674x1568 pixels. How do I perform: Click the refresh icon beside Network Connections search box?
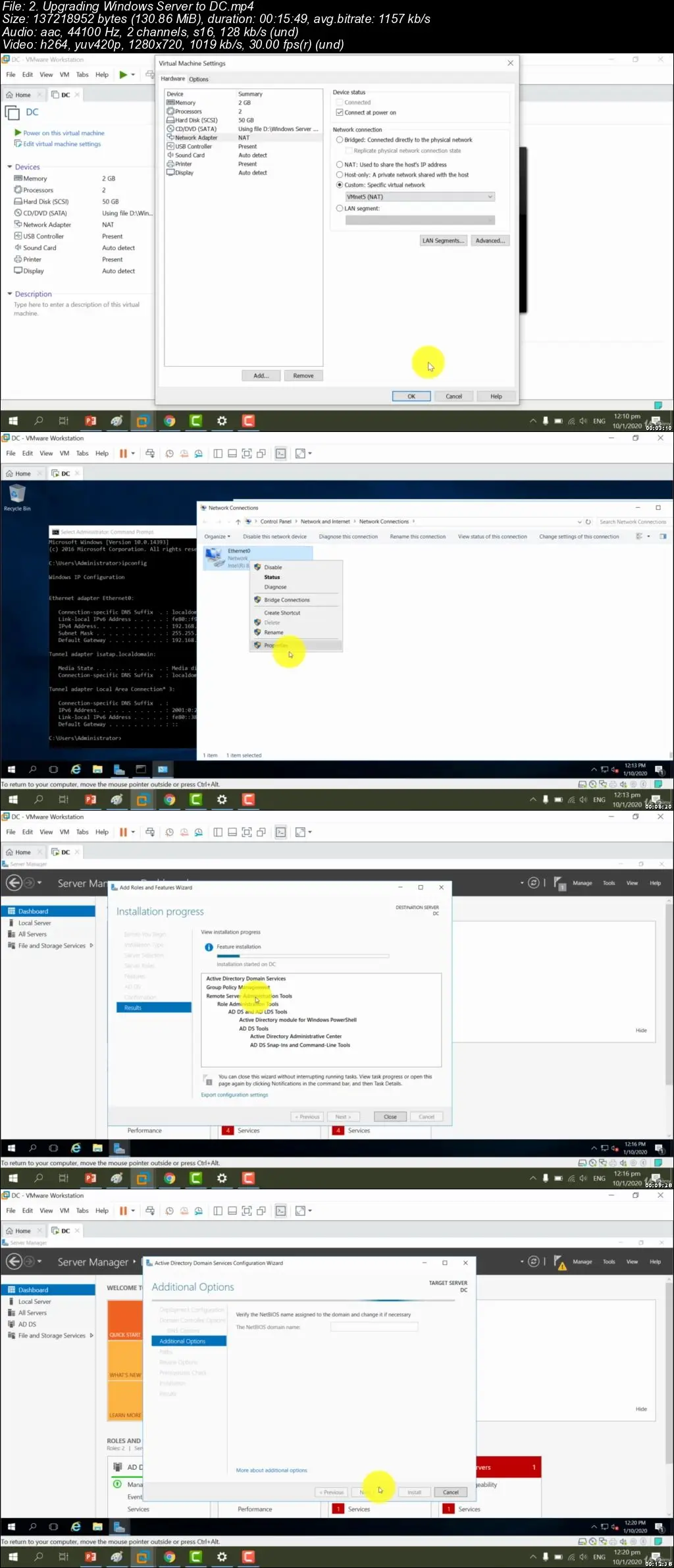point(588,522)
